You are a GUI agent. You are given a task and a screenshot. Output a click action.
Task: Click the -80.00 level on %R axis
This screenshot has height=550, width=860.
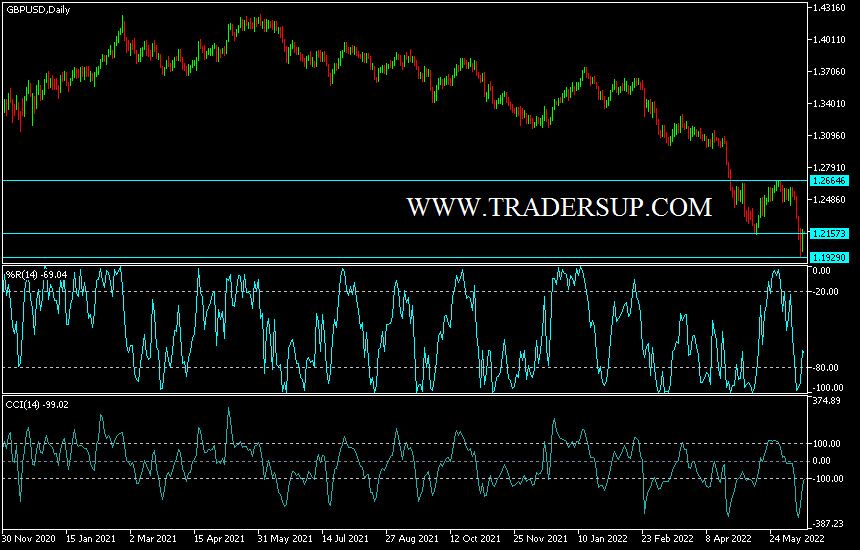point(826,368)
